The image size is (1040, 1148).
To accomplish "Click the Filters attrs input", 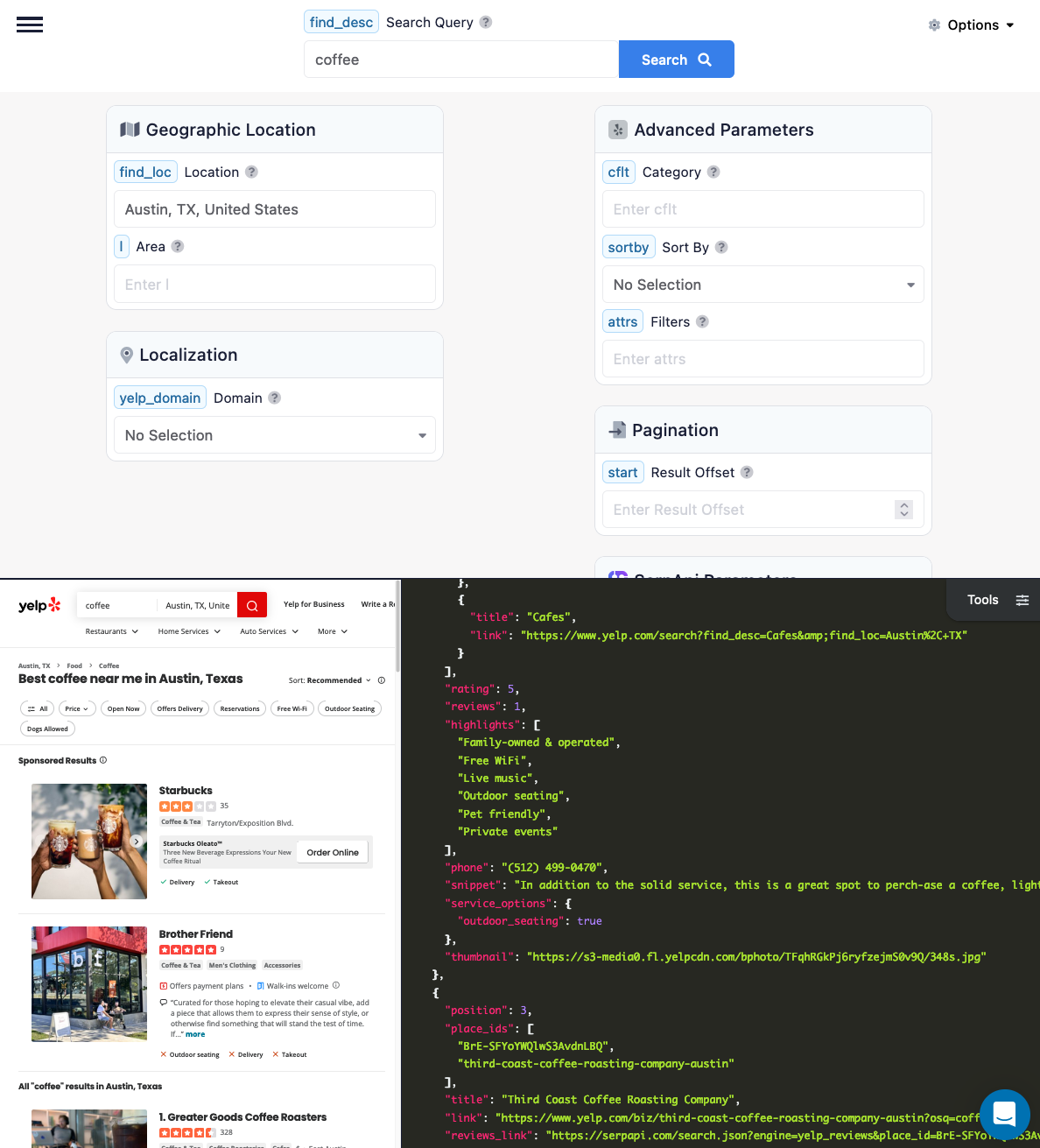I will [x=763, y=359].
